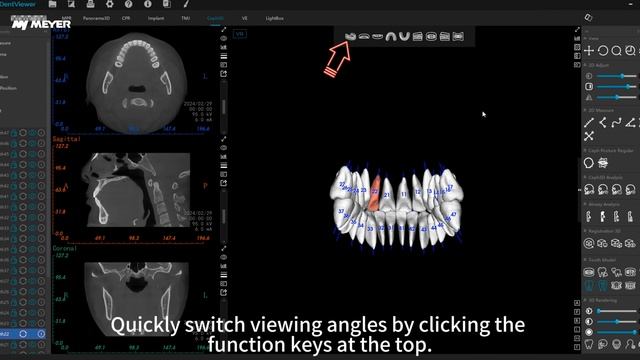Switch to the LightBox tab
640x360 pixels.
(274, 18)
